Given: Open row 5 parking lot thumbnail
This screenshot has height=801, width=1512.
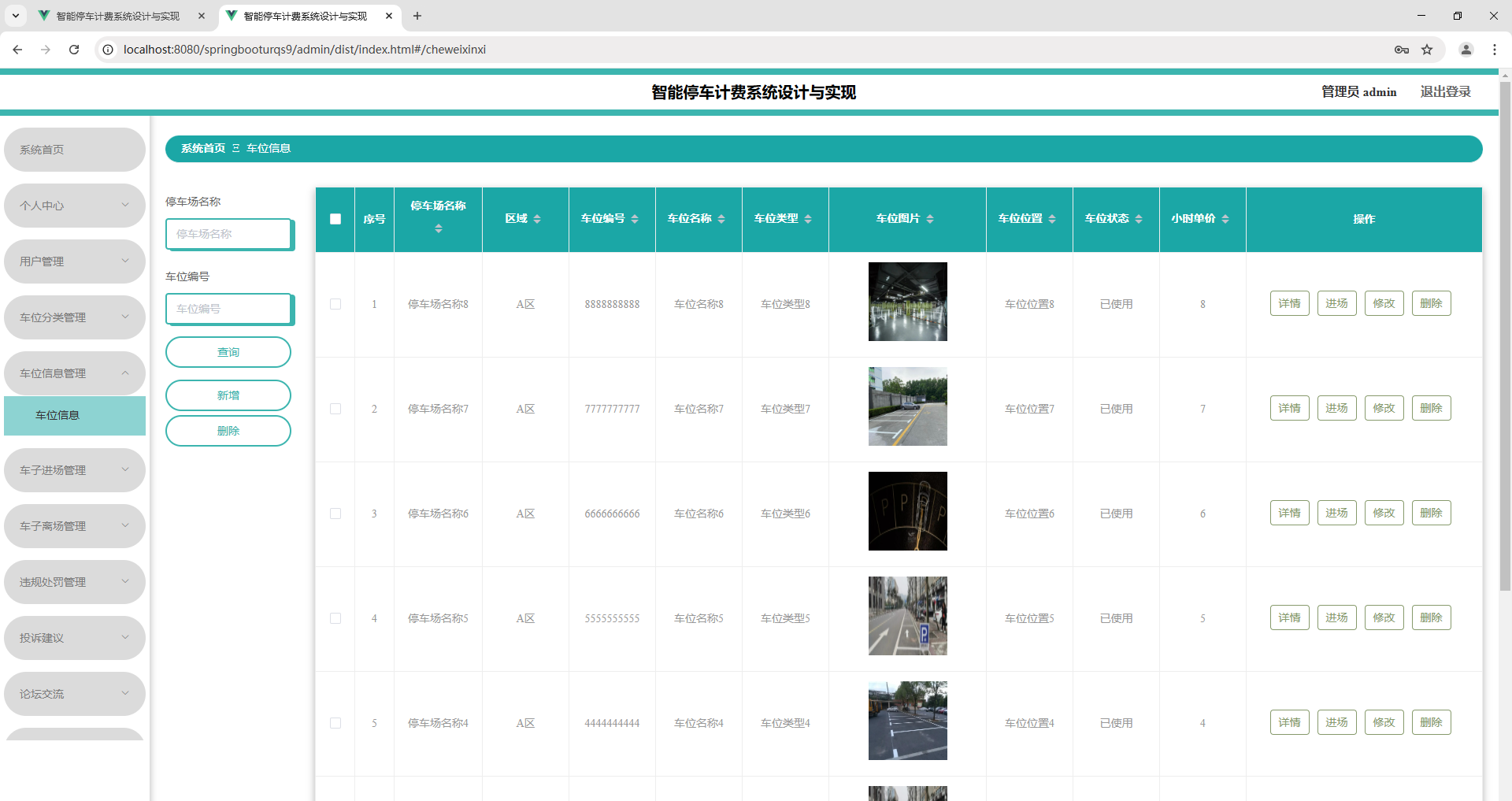Looking at the screenshot, I should [908, 721].
